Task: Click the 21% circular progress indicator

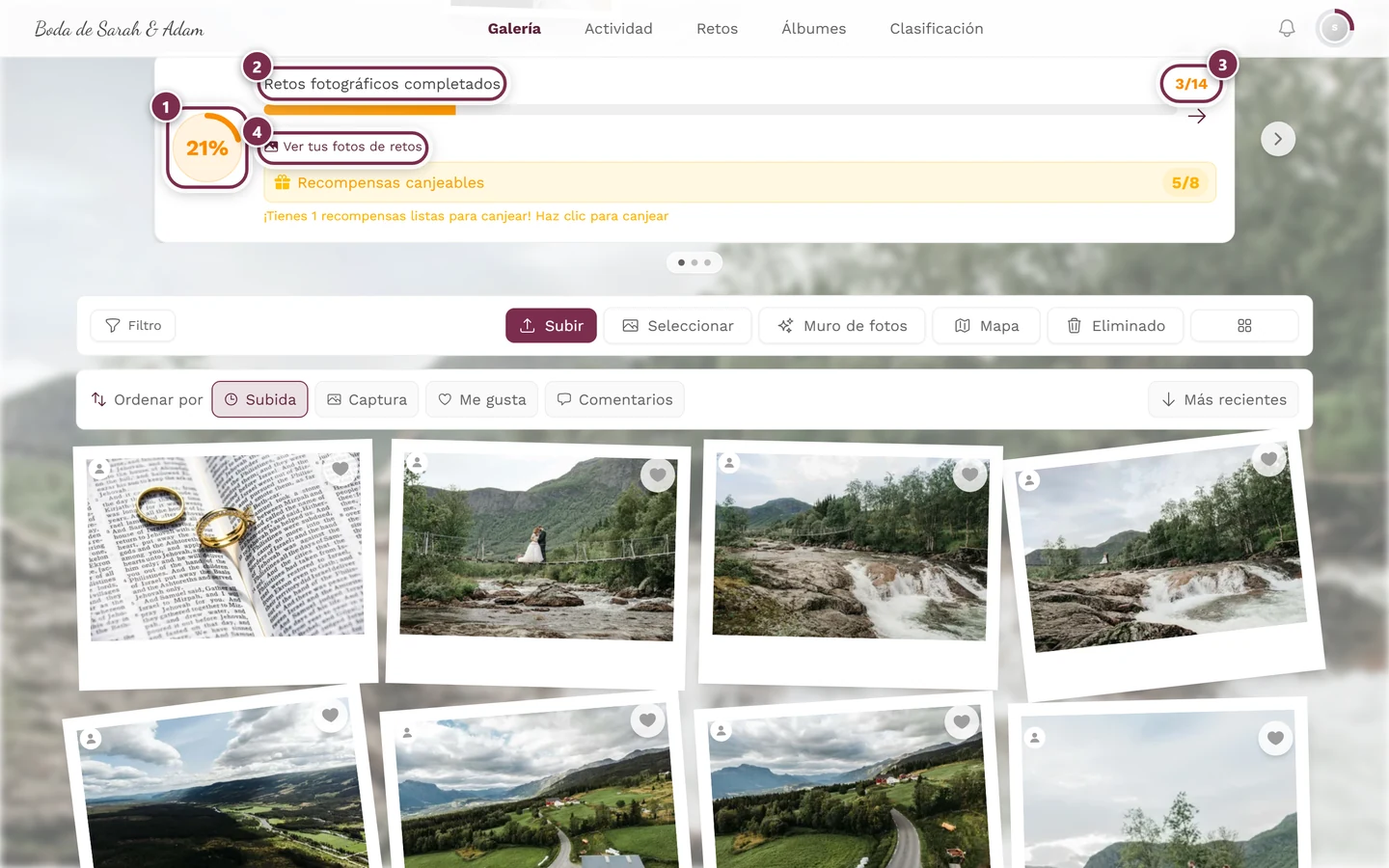Action: pyautogui.click(x=207, y=148)
